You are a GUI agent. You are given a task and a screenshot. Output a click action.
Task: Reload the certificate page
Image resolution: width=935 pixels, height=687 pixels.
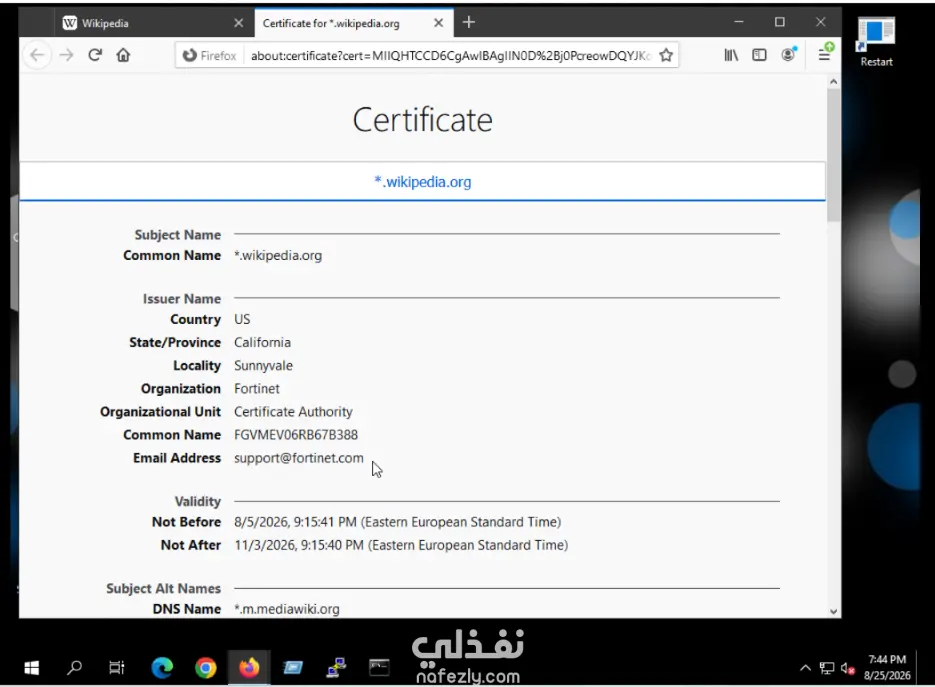click(95, 55)
